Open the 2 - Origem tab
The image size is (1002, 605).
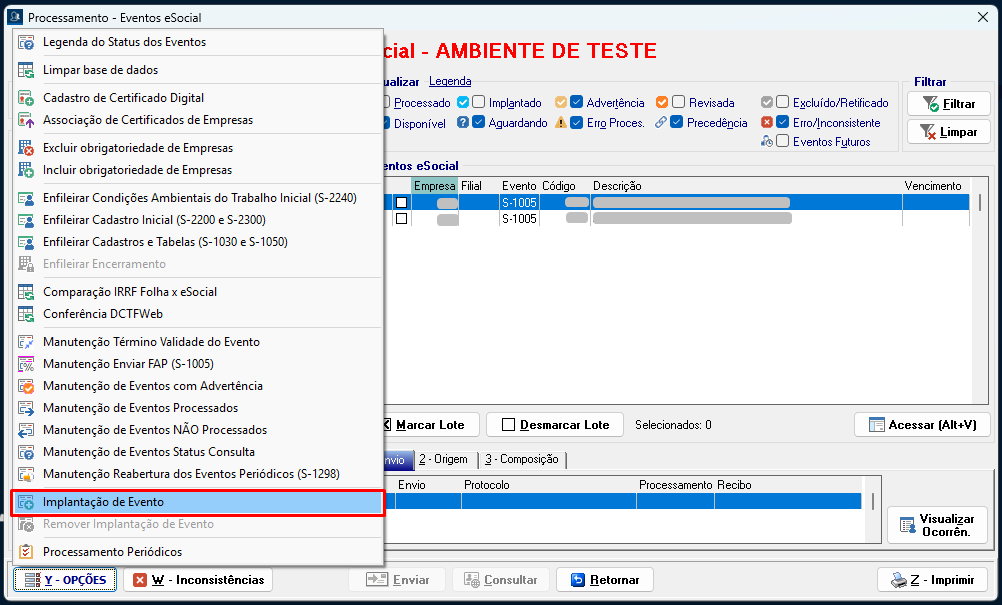click(x=443, y=459)
